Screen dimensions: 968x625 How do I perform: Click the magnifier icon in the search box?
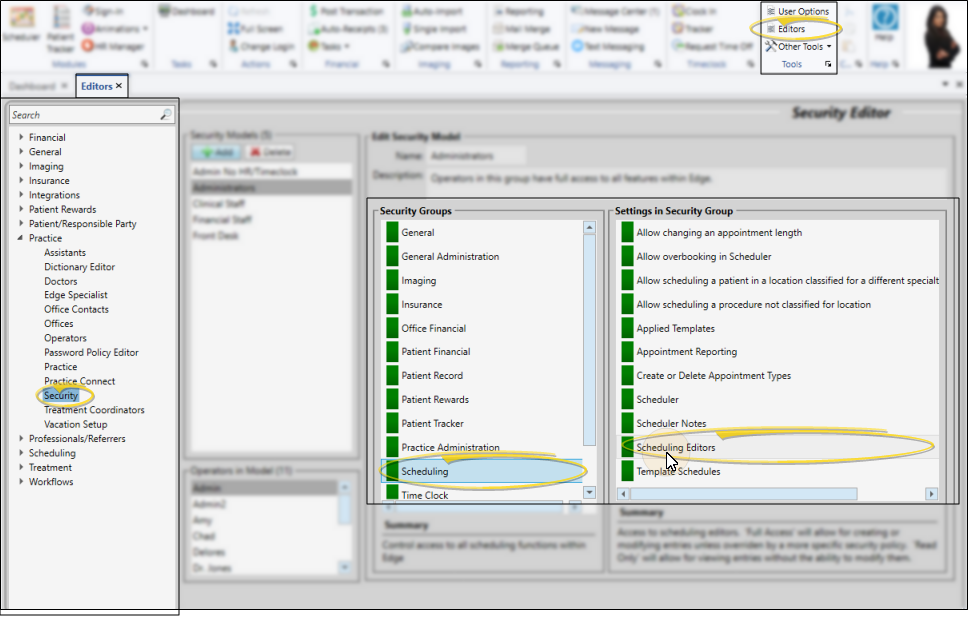166,116
